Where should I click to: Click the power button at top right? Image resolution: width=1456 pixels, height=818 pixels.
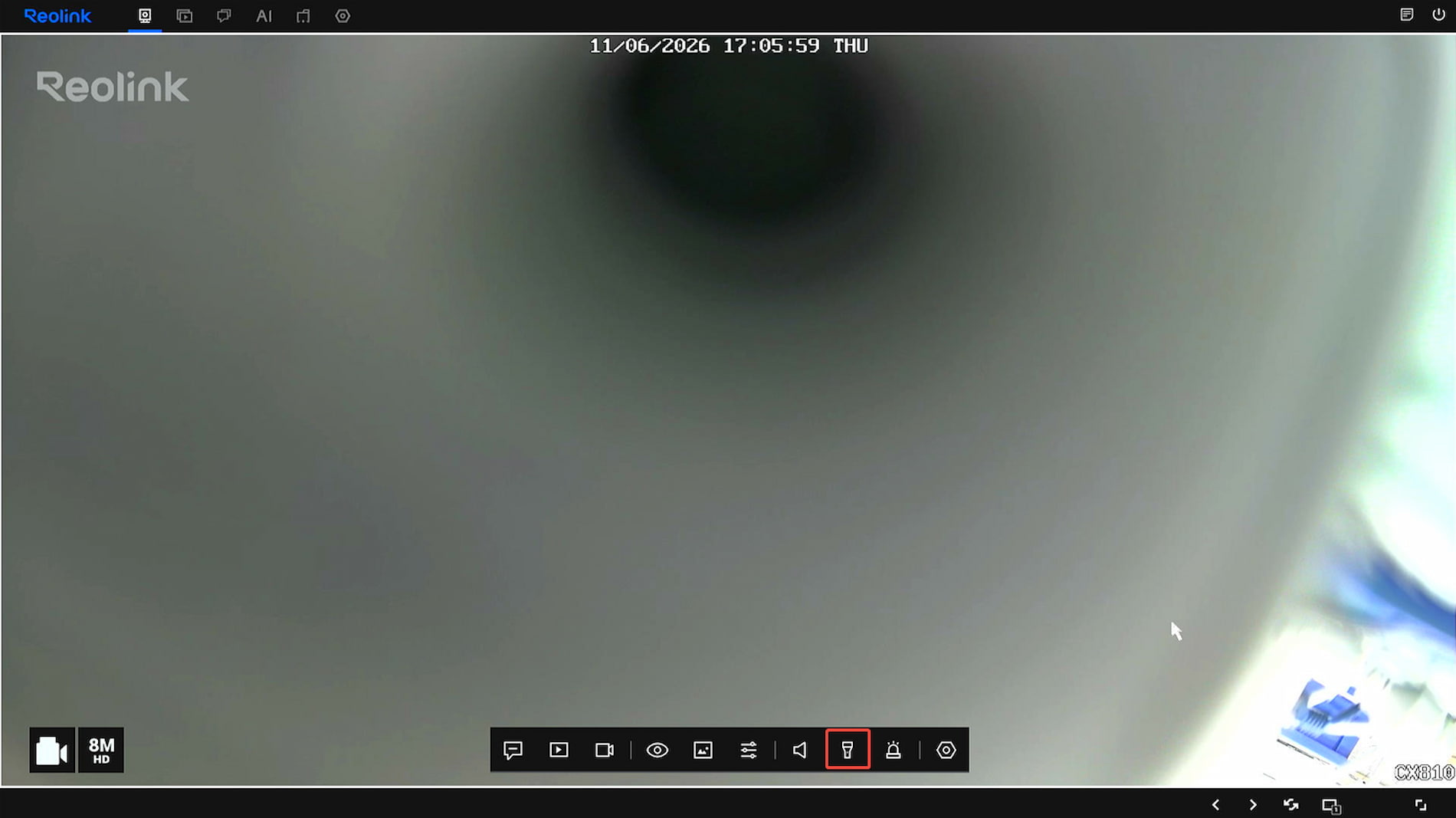click(x=1438, y=15)
